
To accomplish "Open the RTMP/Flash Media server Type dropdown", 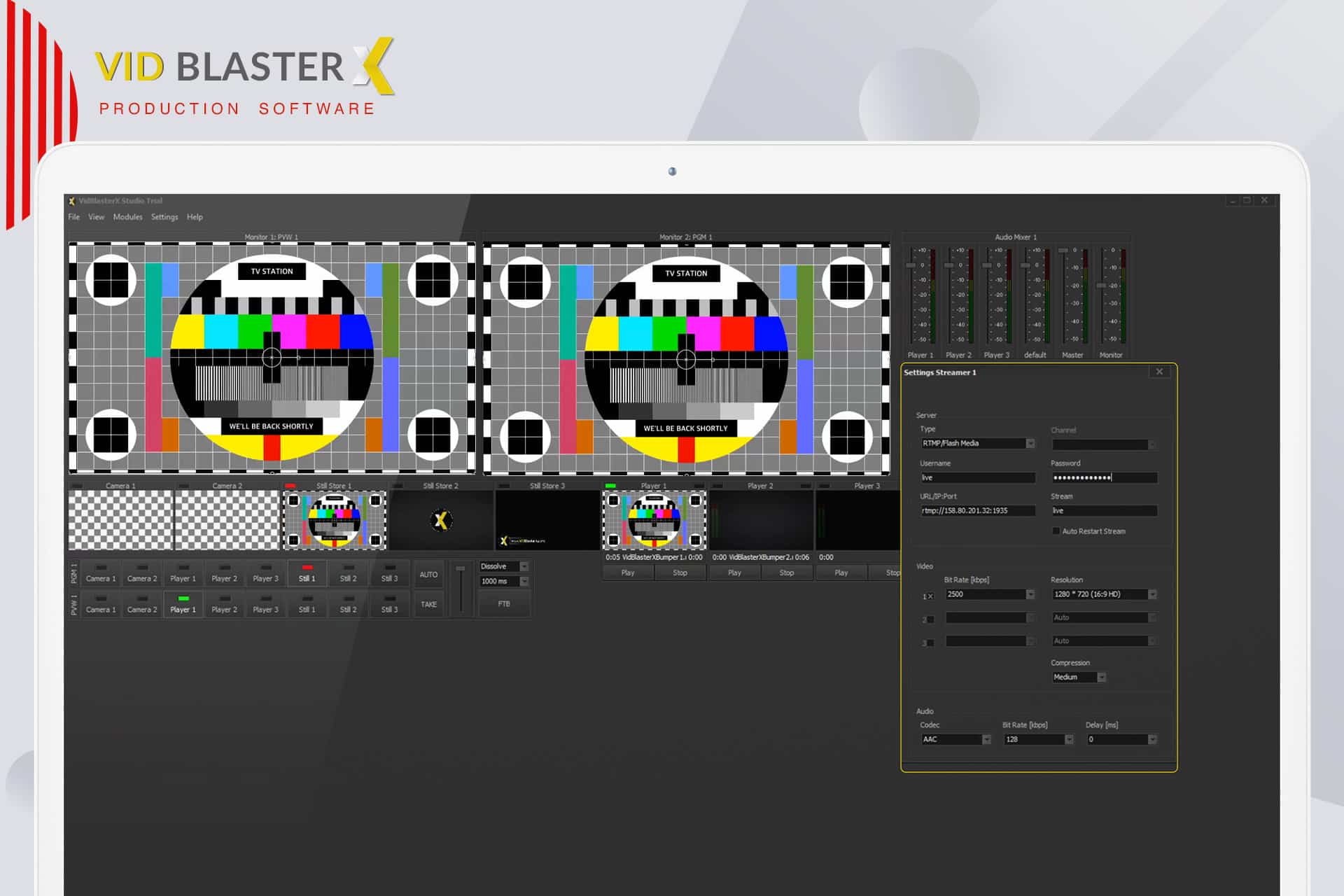I will point(977,443).
